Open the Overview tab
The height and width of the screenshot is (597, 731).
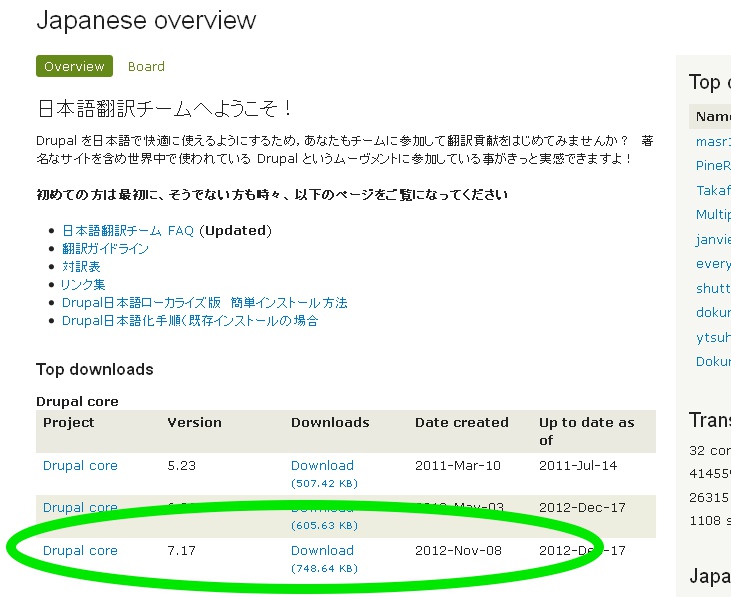point(74,66)
